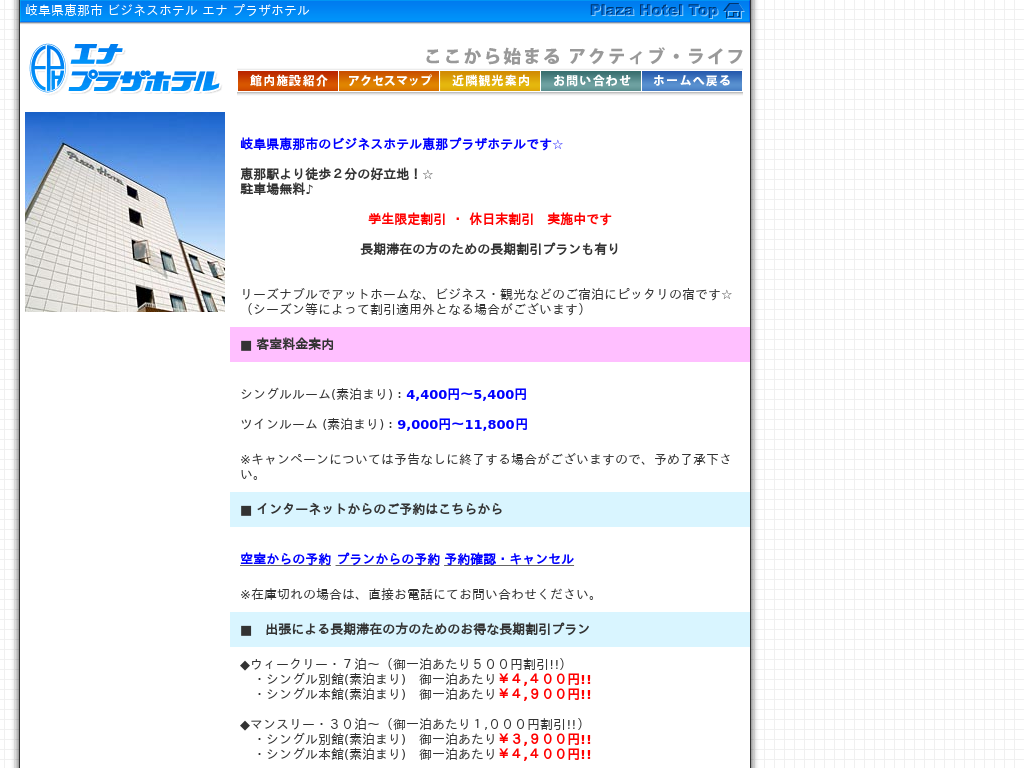This screenshot has height=768, width=1024.
Task: Click the 客室料金案内 section header
Action: coord(490,345)
